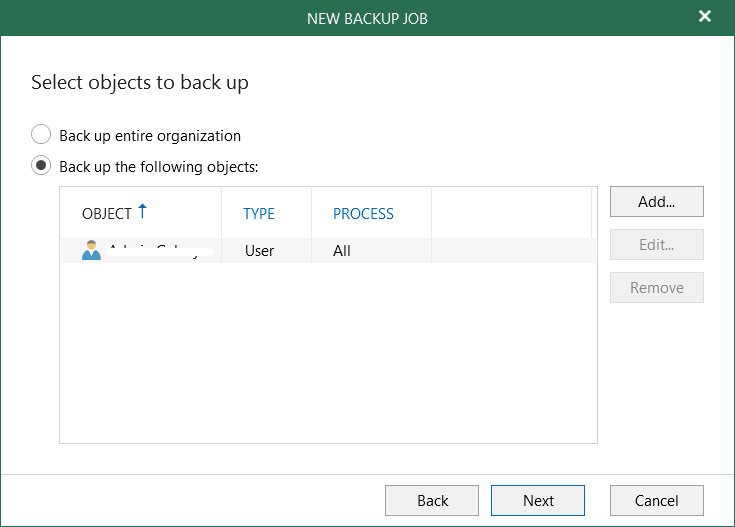Proceed with the Next button

pyautogui.click(x=537, y=501)
